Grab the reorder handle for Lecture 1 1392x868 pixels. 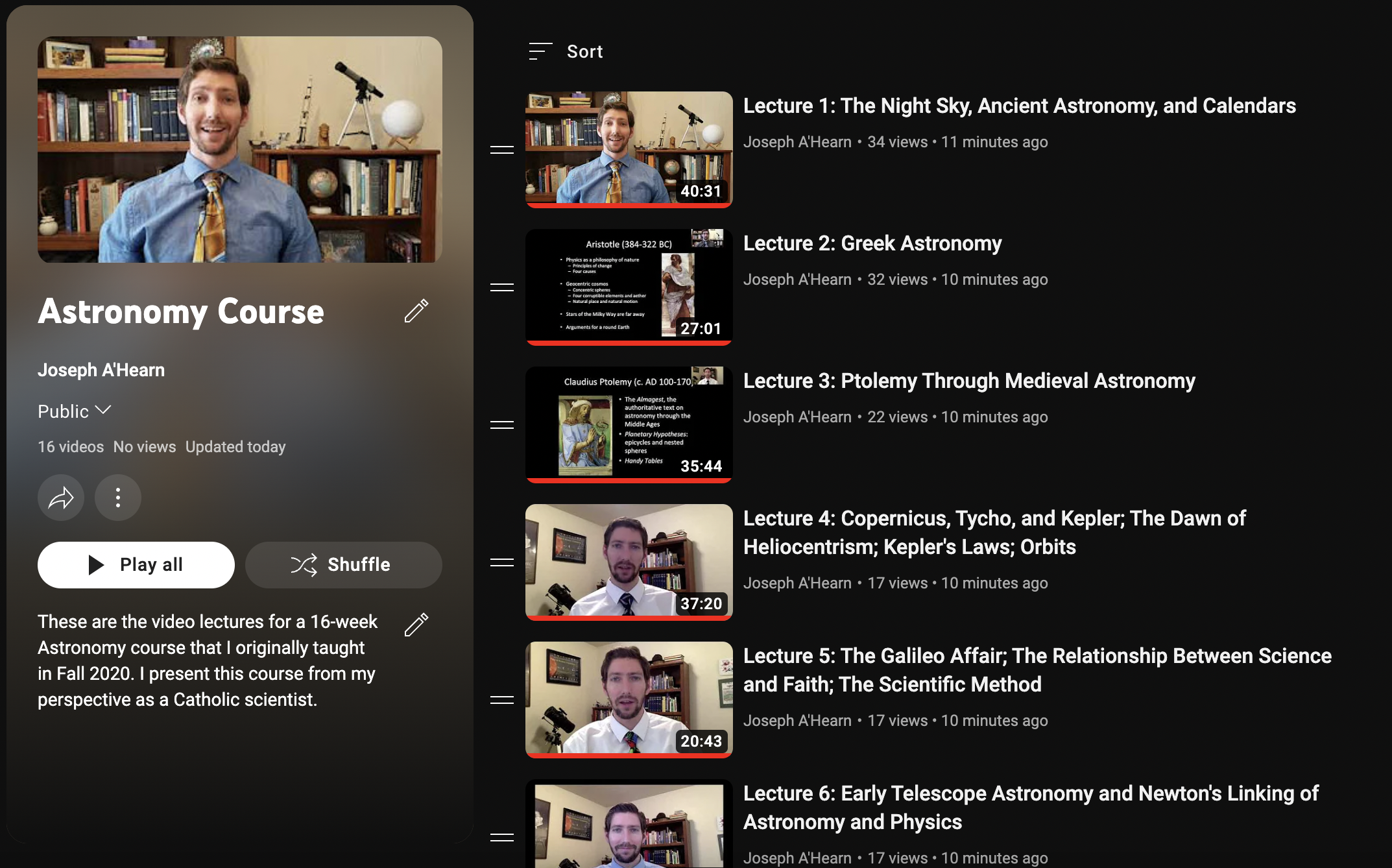[502, 150]
